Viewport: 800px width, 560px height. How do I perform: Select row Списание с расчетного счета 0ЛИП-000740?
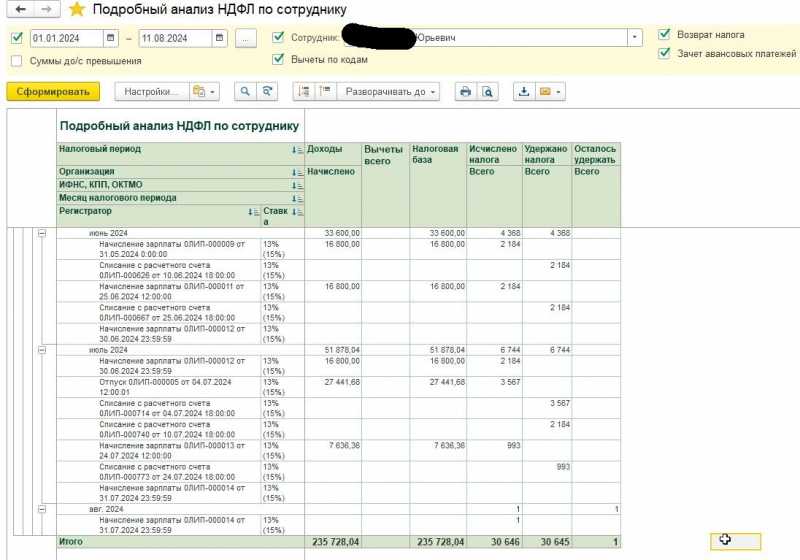tap(338, 429)
